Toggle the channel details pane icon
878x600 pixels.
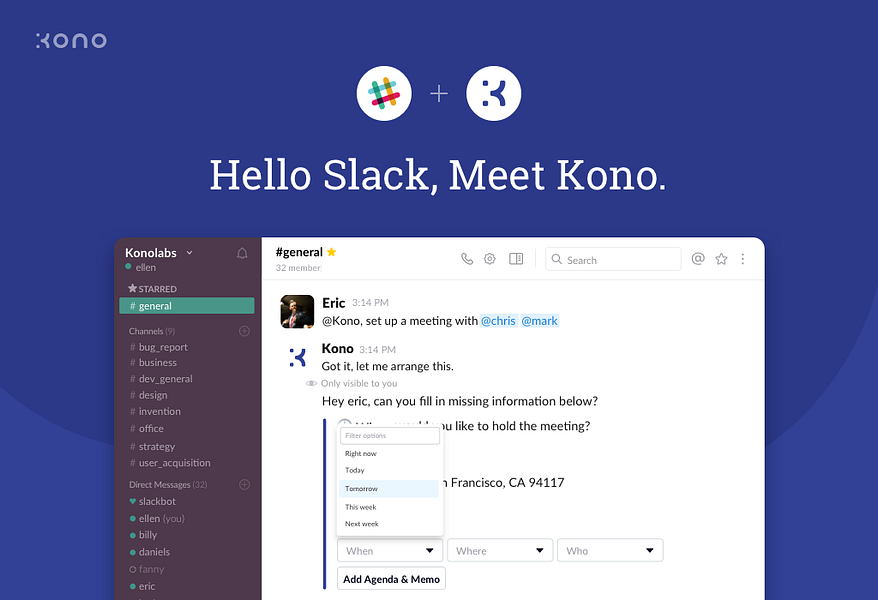coord(516,259)
